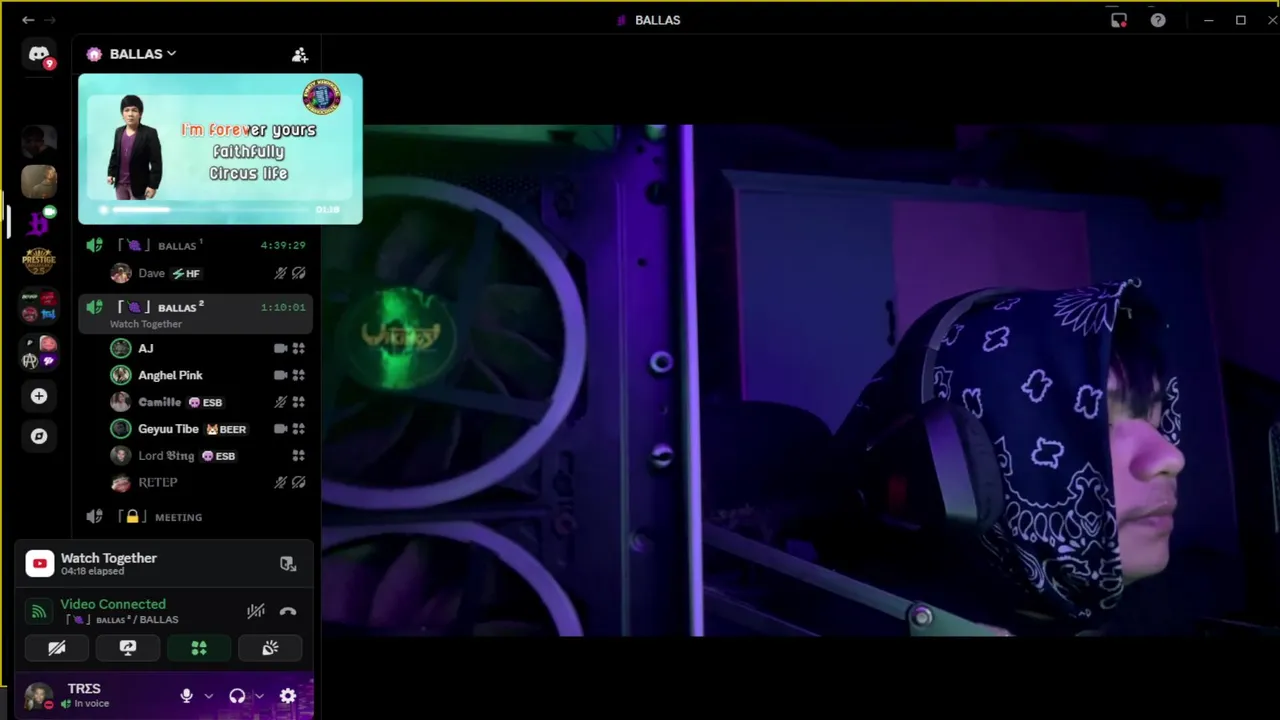1280x720 pixels.
Task: Open microphone input options chevron
Action: (208, 696)
